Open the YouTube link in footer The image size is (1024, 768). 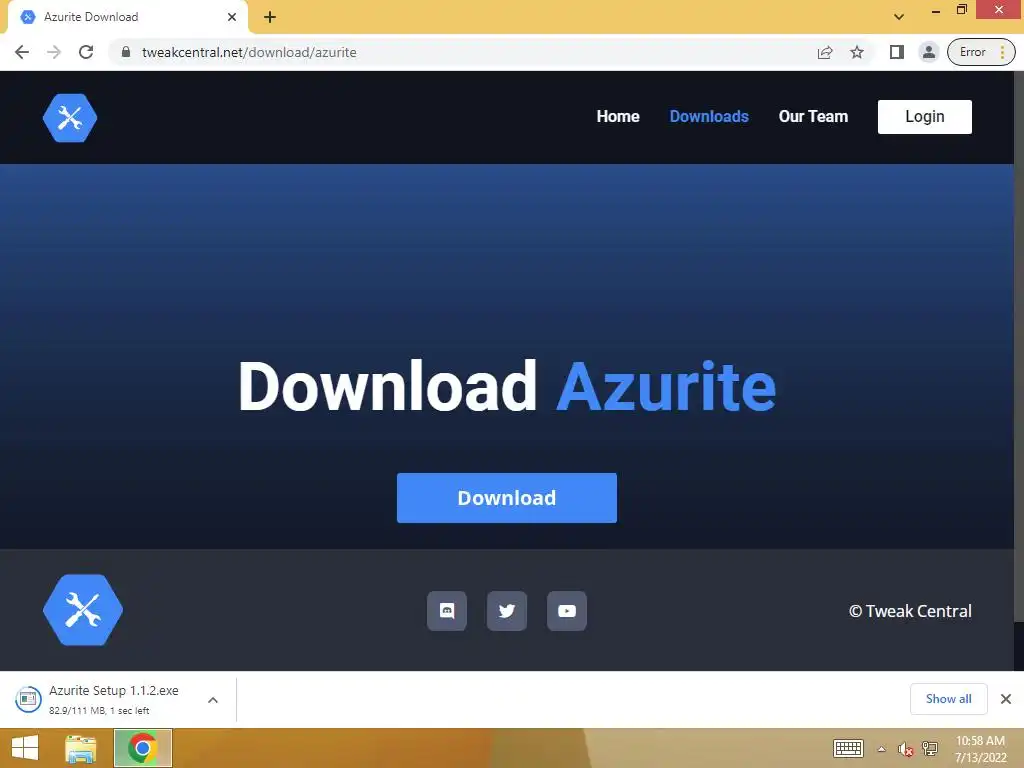[x=567, y=611]
